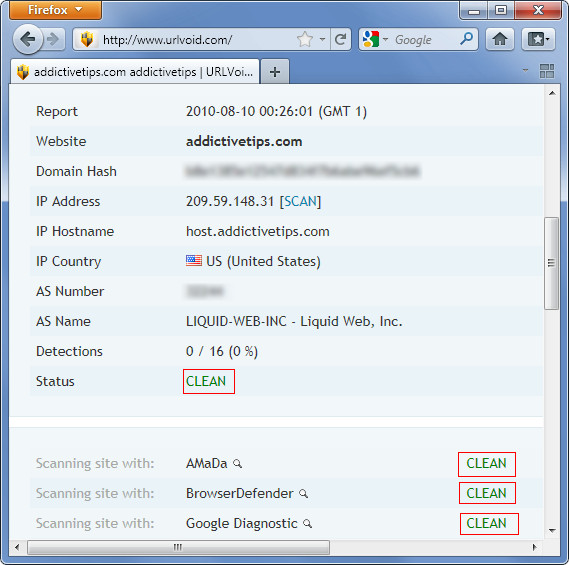
Task: Bookmark page with the star icon
Action: (x=304, y=39)
